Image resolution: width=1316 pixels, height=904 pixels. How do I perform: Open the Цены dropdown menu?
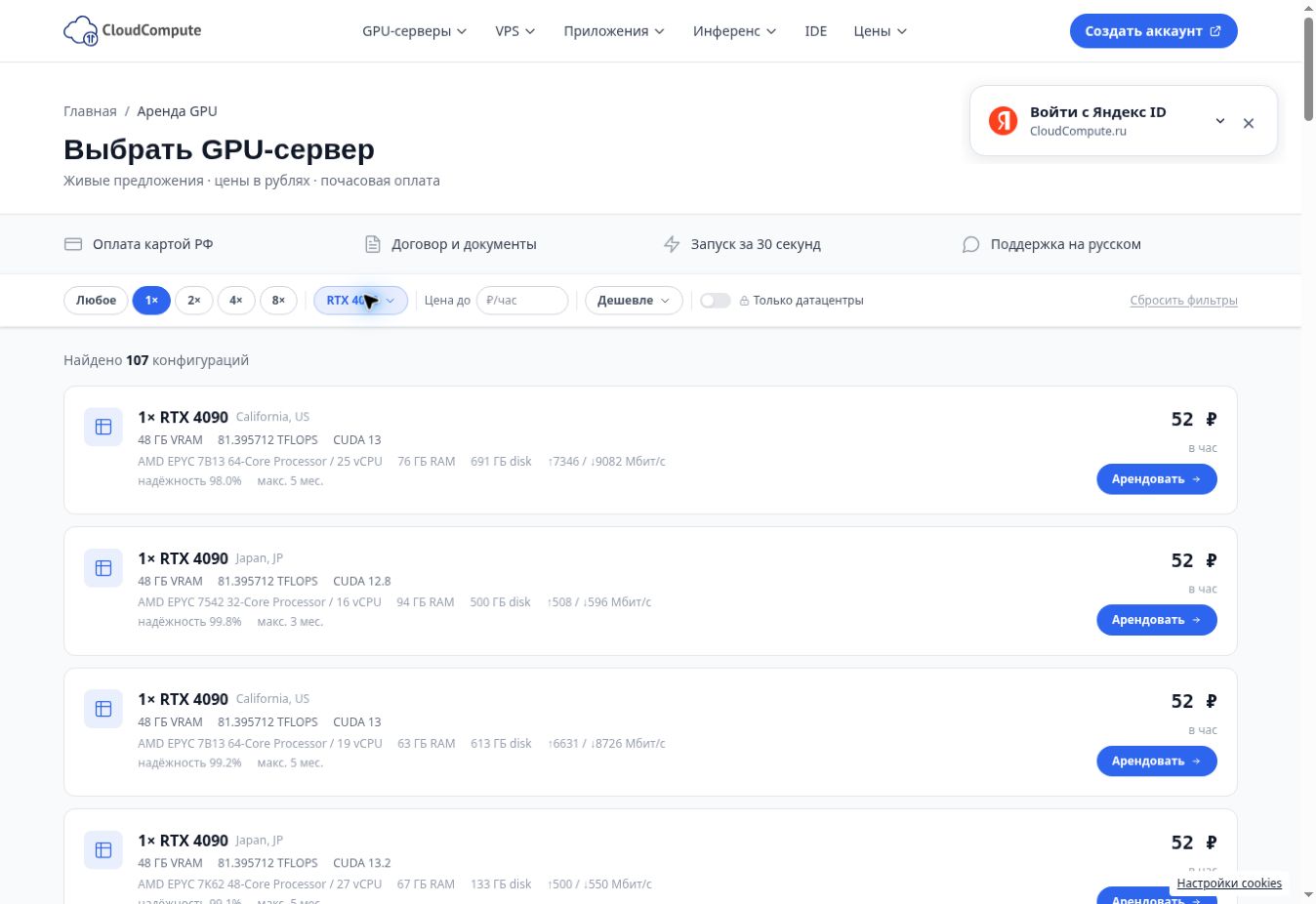pyautogui.click(x=880, y=31)
